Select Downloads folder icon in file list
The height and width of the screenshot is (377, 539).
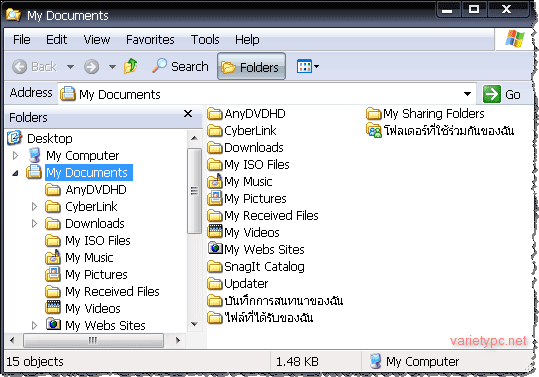215,147
